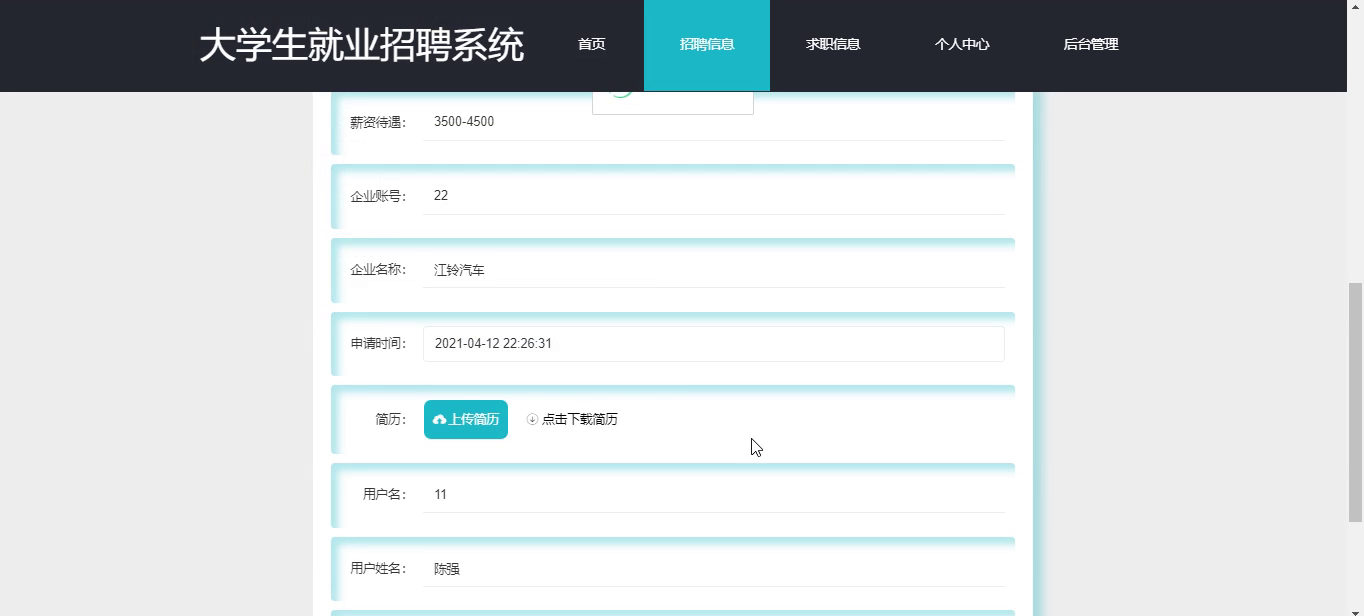Click the 用户姓名 label

378,568
